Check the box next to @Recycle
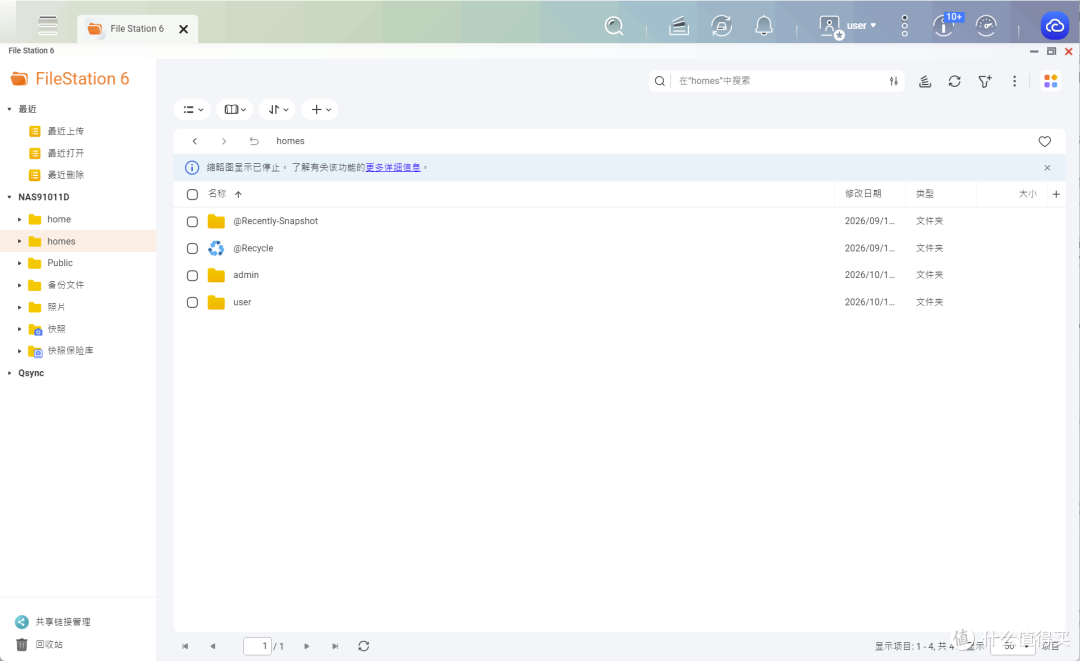The width and height of the screenshot is (1080, 661). tap(192, 249)
